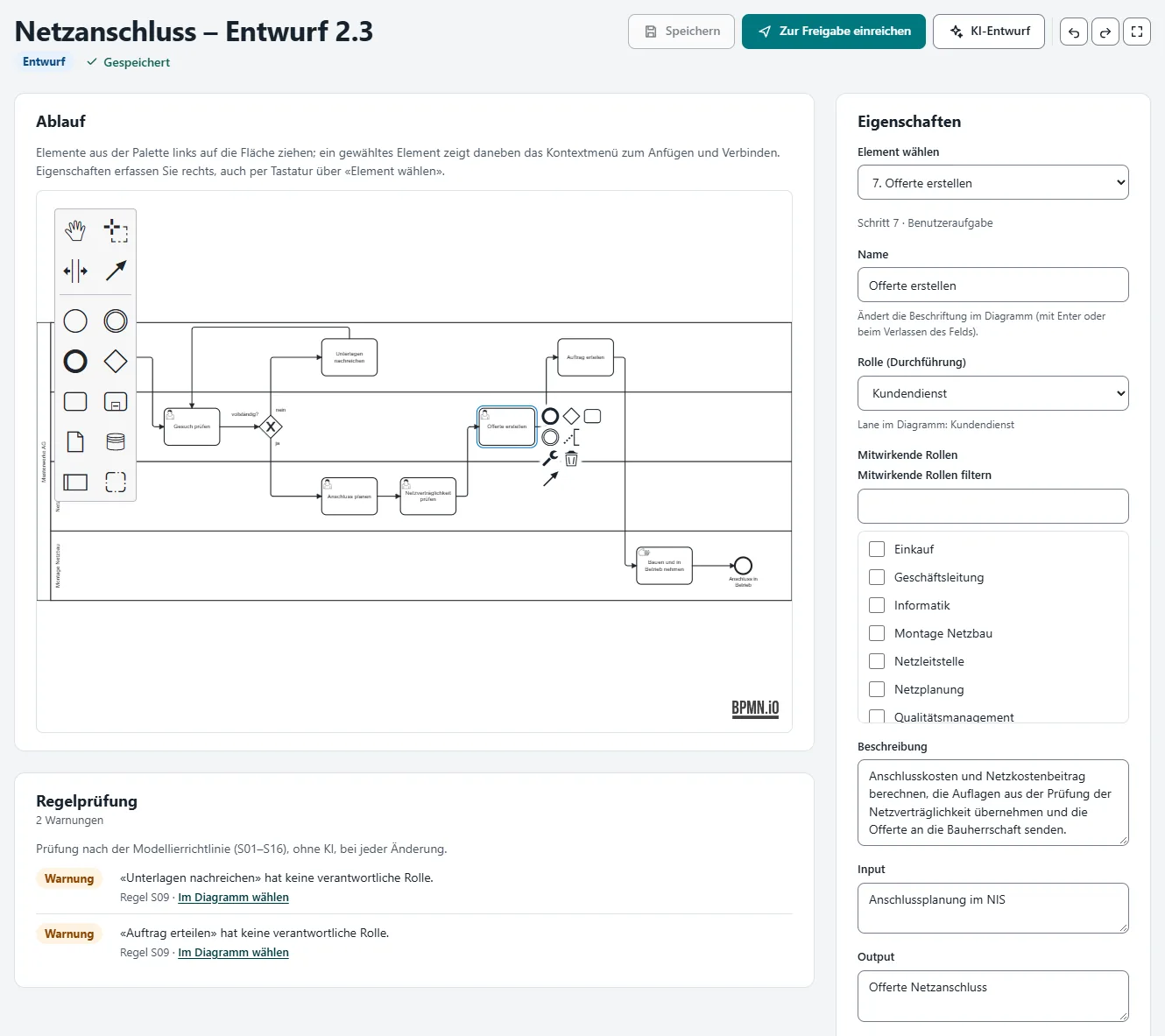Follow Im Diagramm wählen for Unterlagen nachreichen
The image size is (1165, 1036).
233,898
